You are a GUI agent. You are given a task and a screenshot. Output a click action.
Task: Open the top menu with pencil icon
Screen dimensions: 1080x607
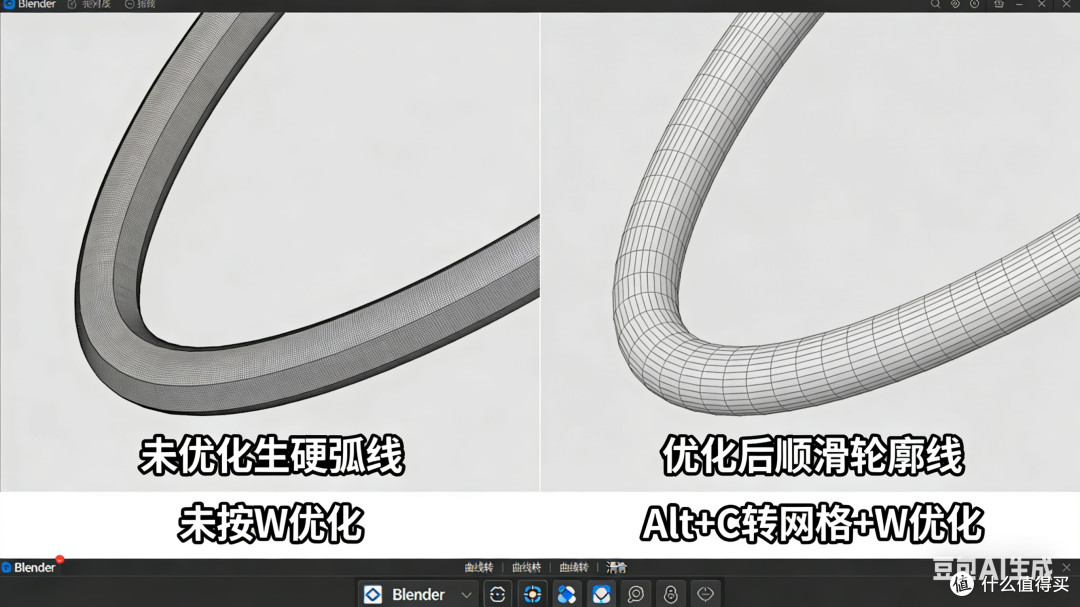click(x=89, y=4)
